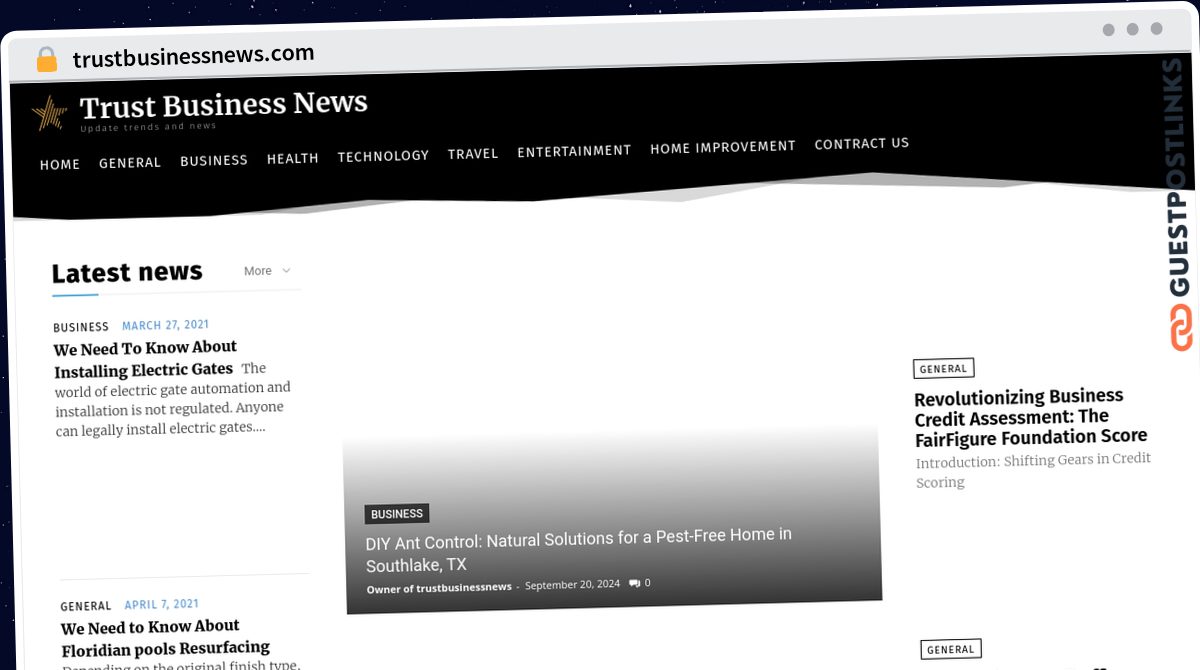Open the ENTERTAINMENT menu item
This screenshot has height=670, width=1200.
[x=574, y=151]
